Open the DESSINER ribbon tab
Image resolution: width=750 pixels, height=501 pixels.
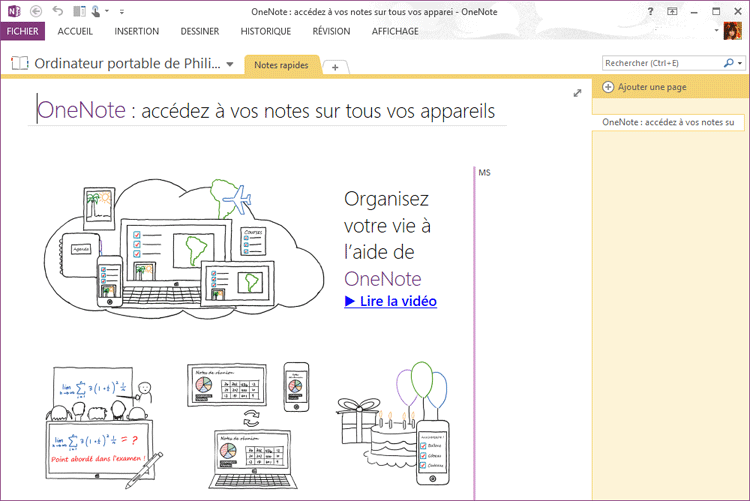point(200,31)
